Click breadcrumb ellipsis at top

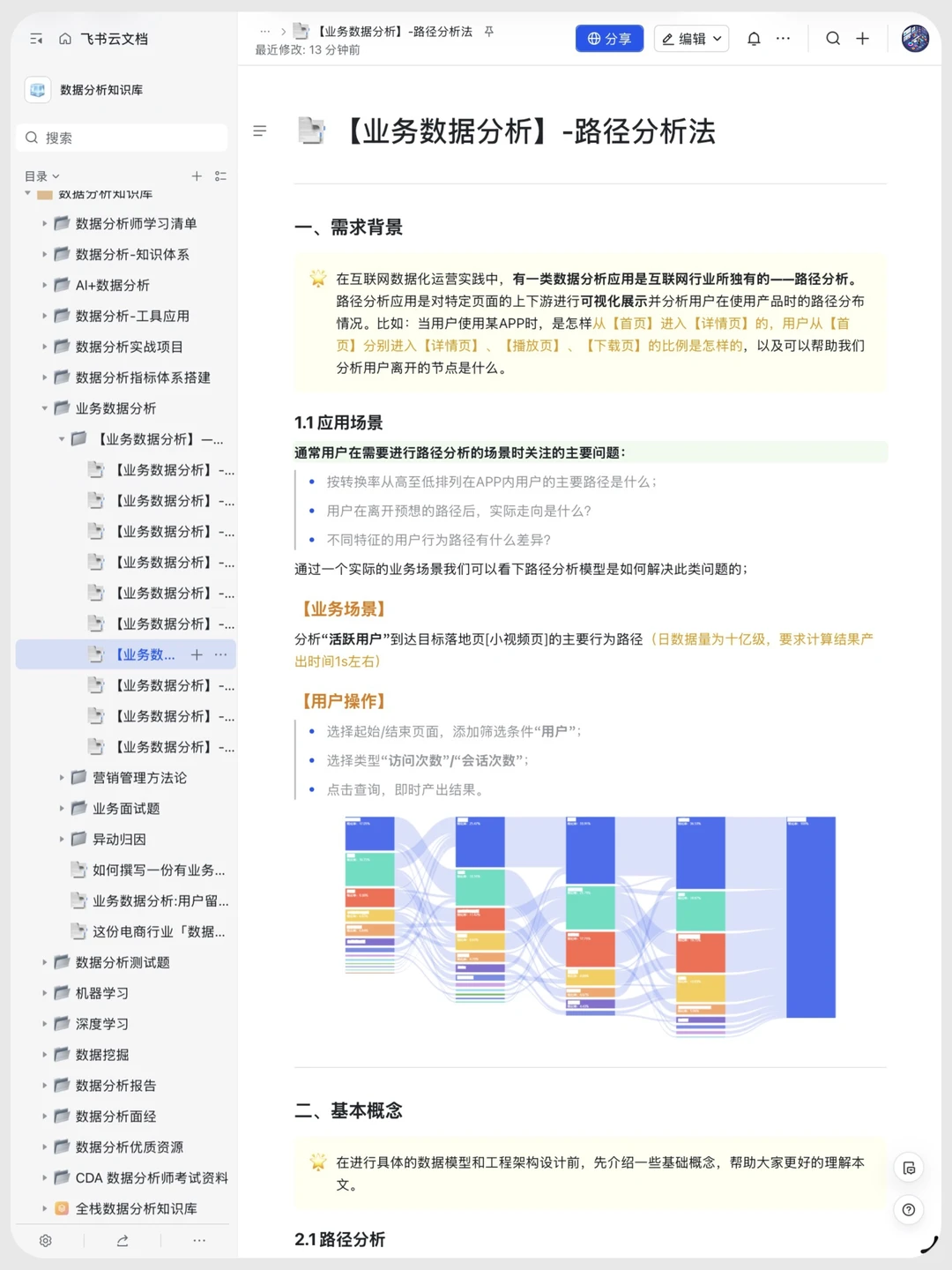point(264,32)
